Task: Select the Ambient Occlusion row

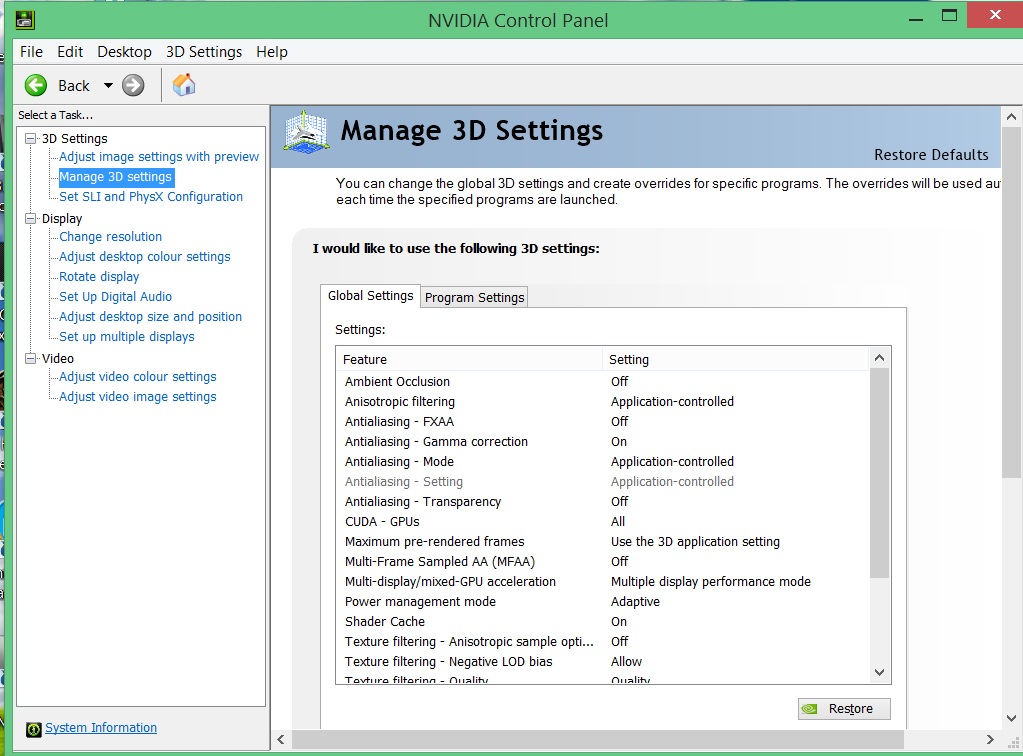Action: (603, 382)
